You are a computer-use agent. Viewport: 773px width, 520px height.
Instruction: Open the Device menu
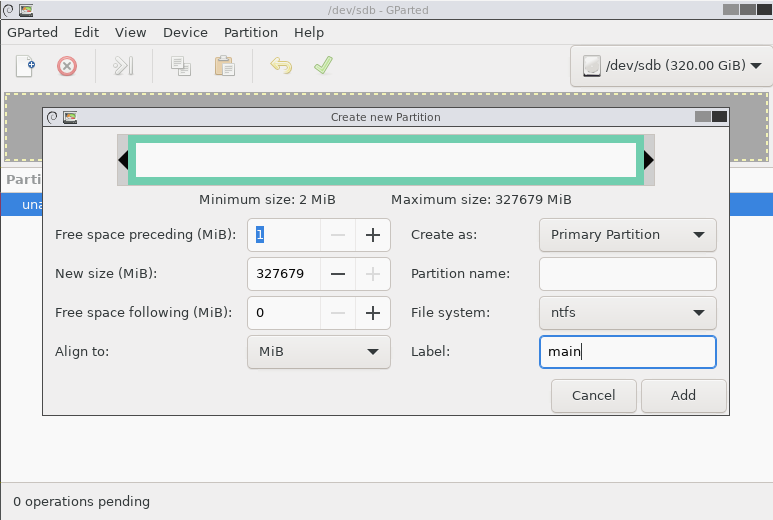(x=185, y=33)
